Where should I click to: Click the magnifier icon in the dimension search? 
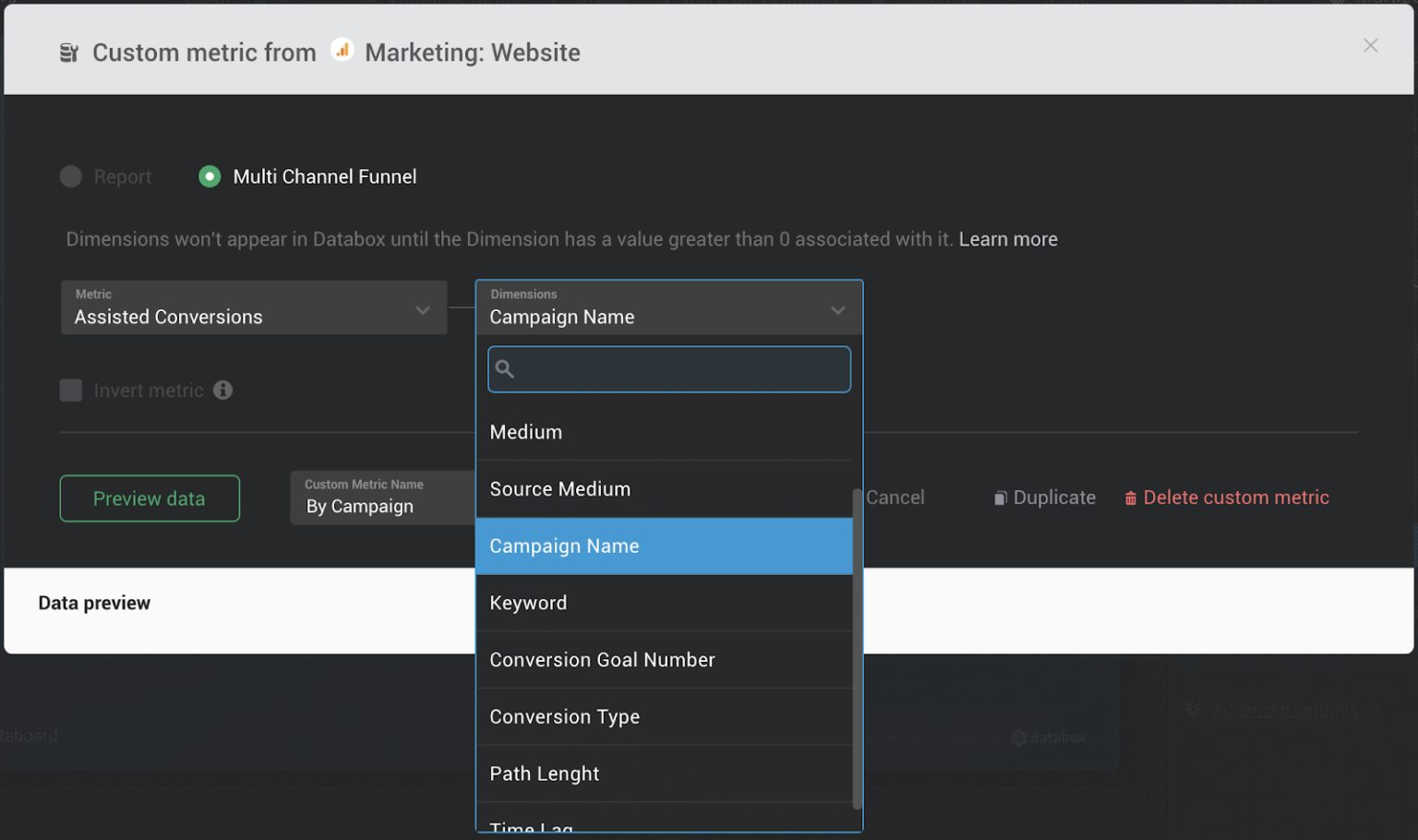coord(505,368)
